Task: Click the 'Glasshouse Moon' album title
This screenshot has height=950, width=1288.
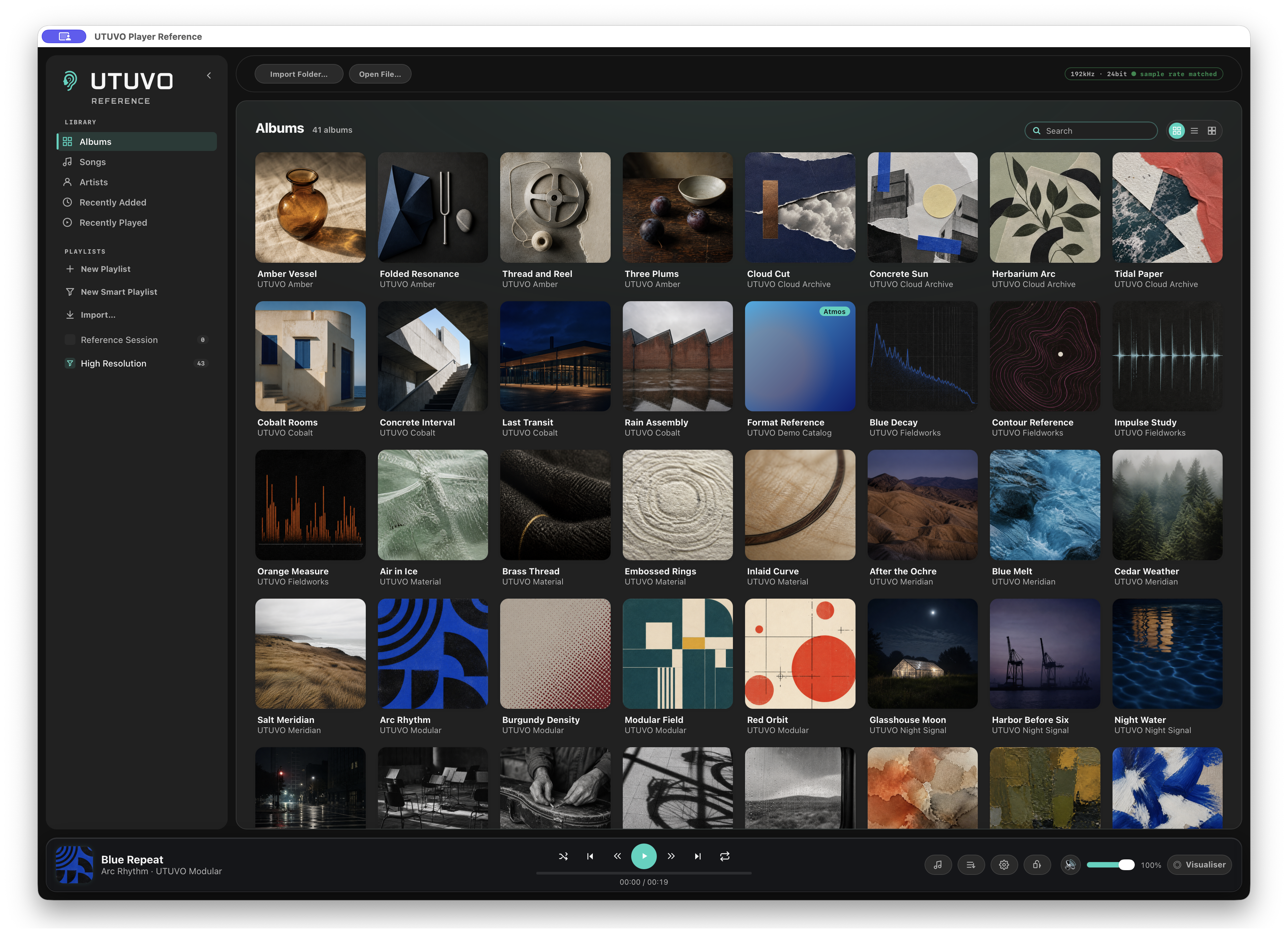Action: point(907,720)
